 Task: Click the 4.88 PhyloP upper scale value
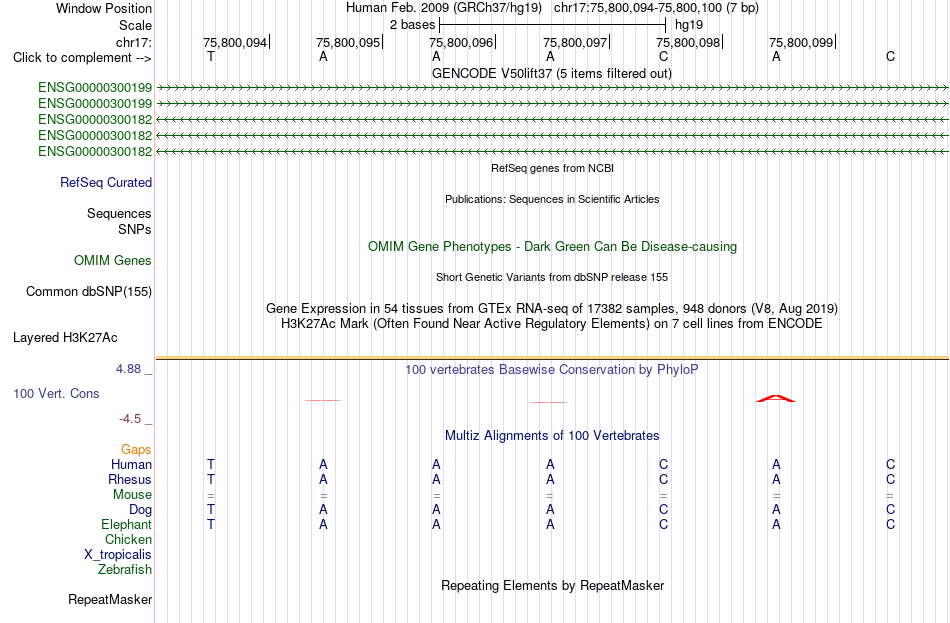click(x=128, y=369)
